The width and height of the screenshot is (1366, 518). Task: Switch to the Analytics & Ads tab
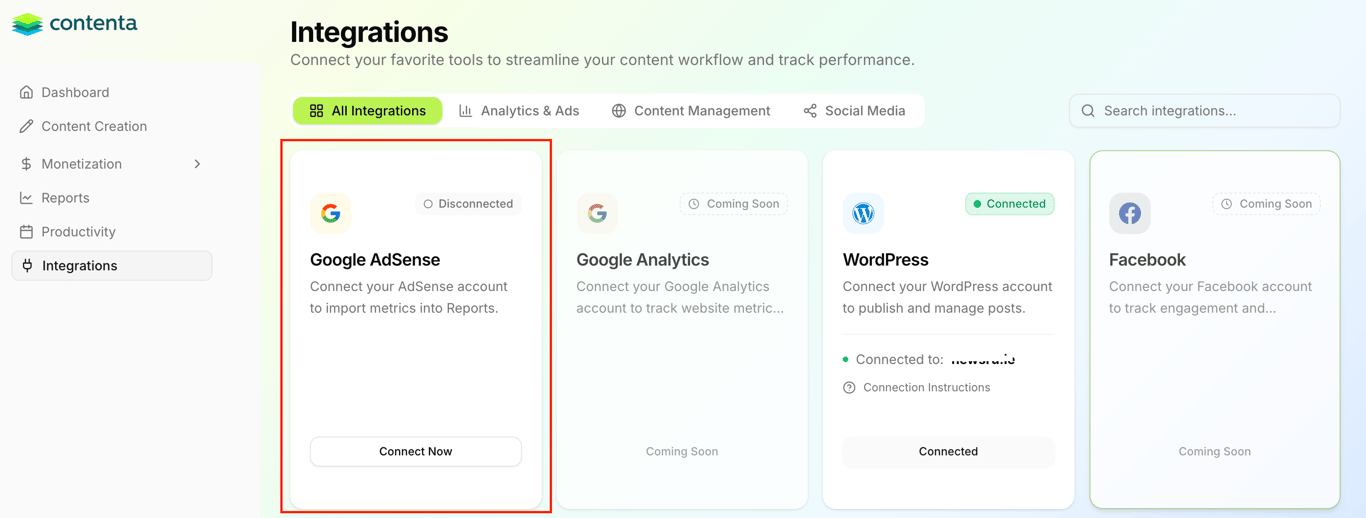point(519,111)
